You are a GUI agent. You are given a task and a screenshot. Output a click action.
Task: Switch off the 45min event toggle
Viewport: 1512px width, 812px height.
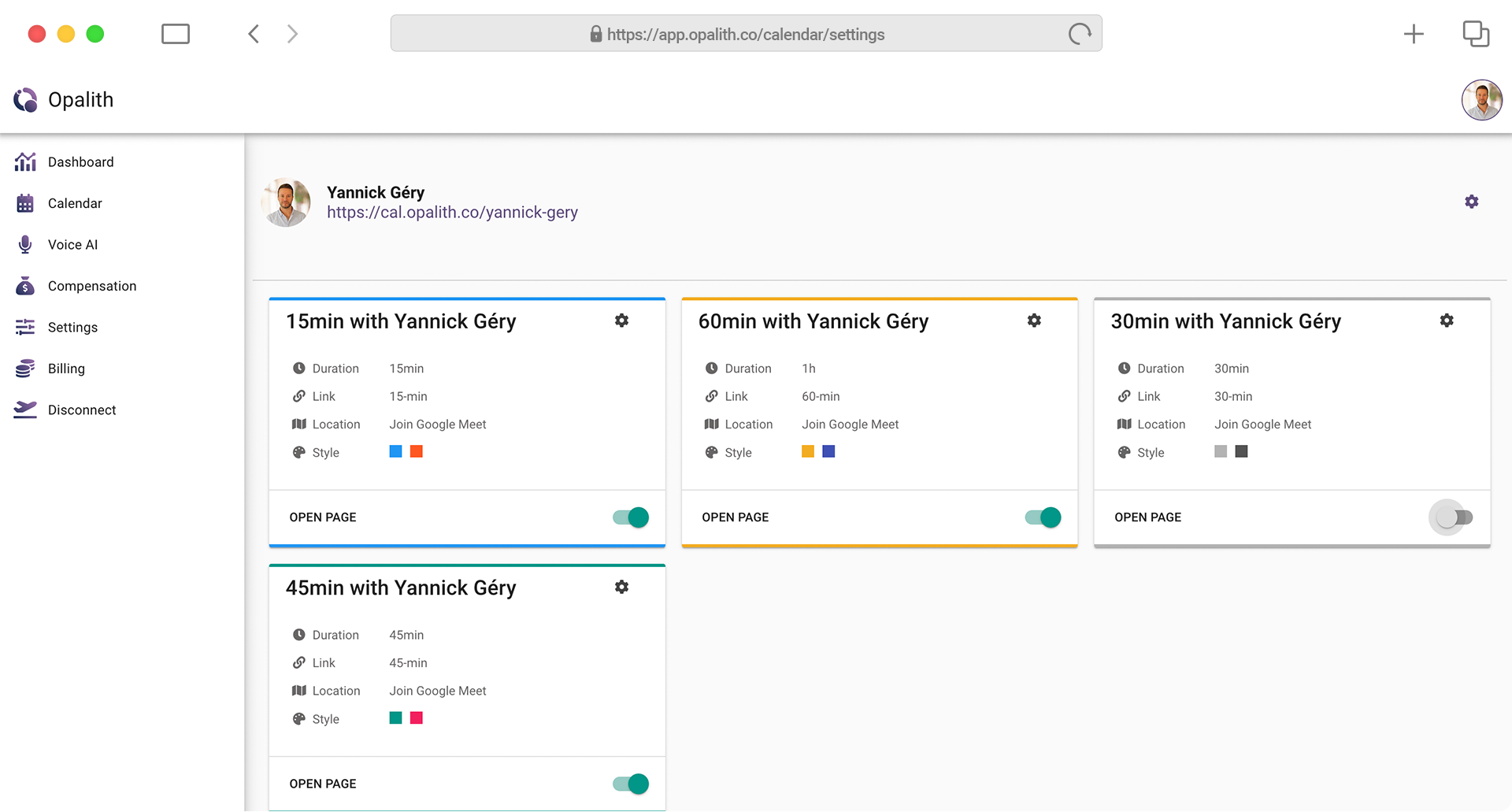[631, 784]
